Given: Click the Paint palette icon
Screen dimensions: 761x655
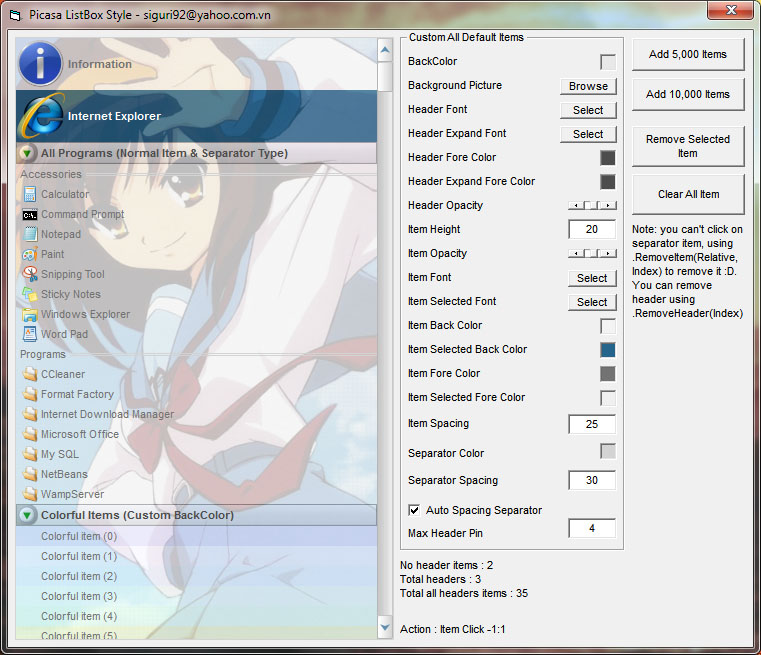Looking at the screenshot, I should 30,254.
